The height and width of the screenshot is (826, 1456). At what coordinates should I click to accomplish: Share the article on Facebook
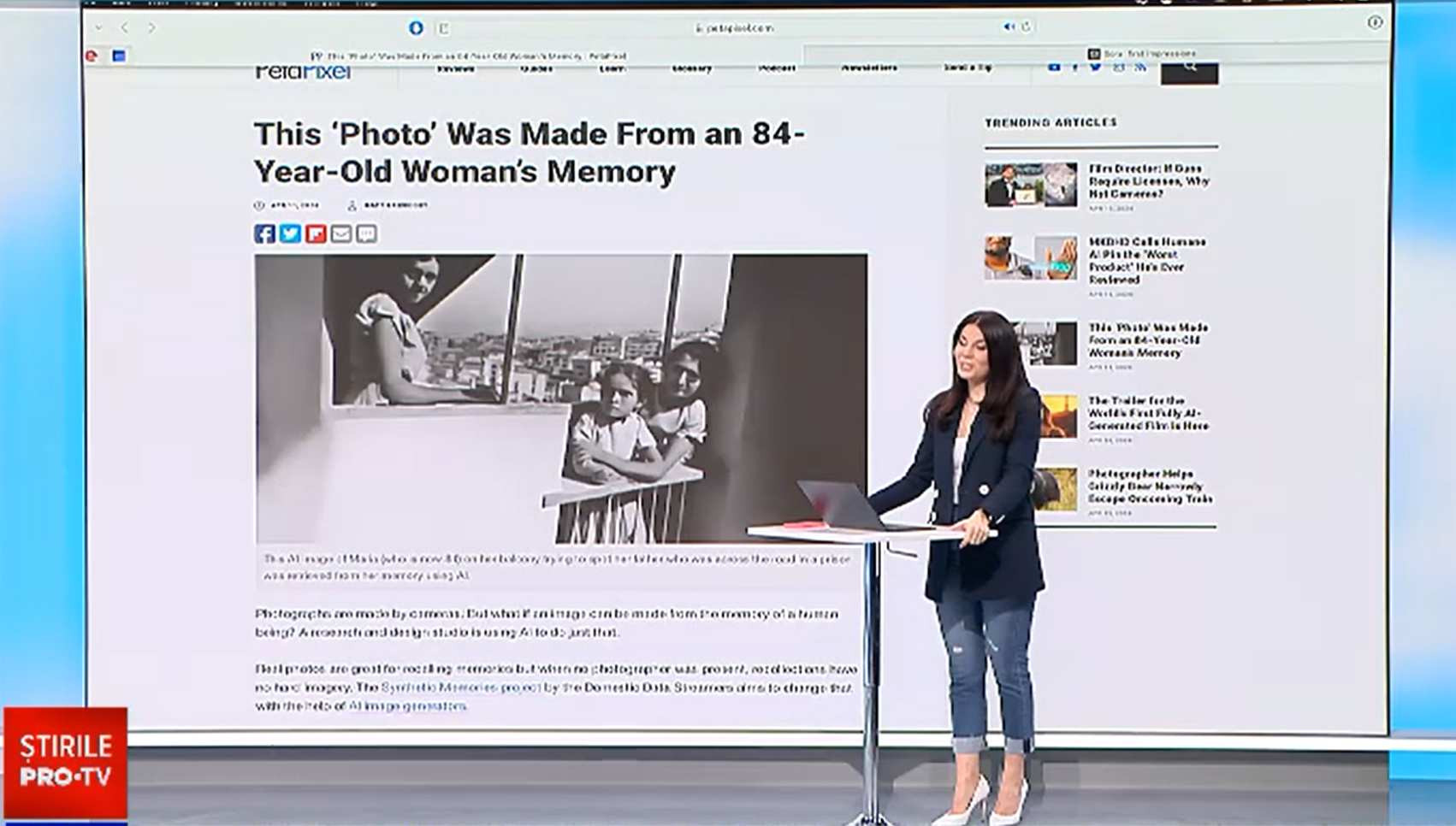(x=264, y=233)
